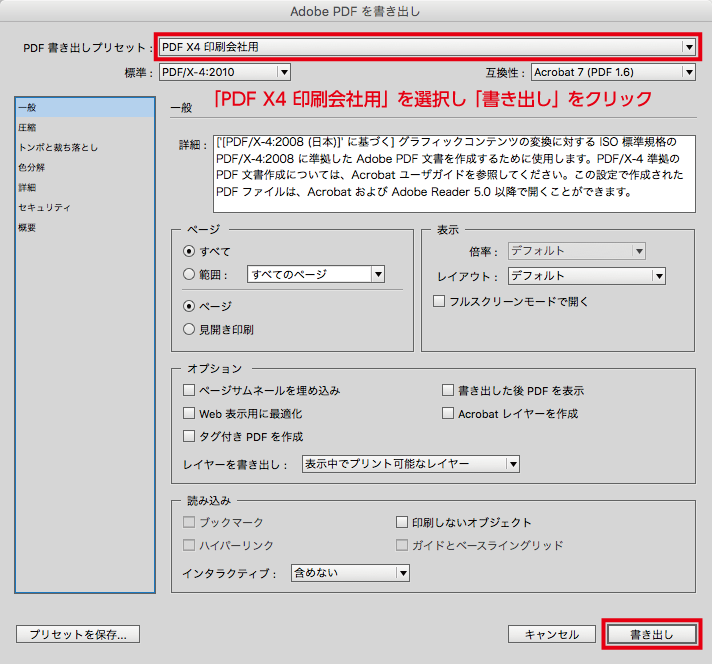Toggle ブックマーク checkbox
Screen dimensions: 712x664
click(188, 522)
